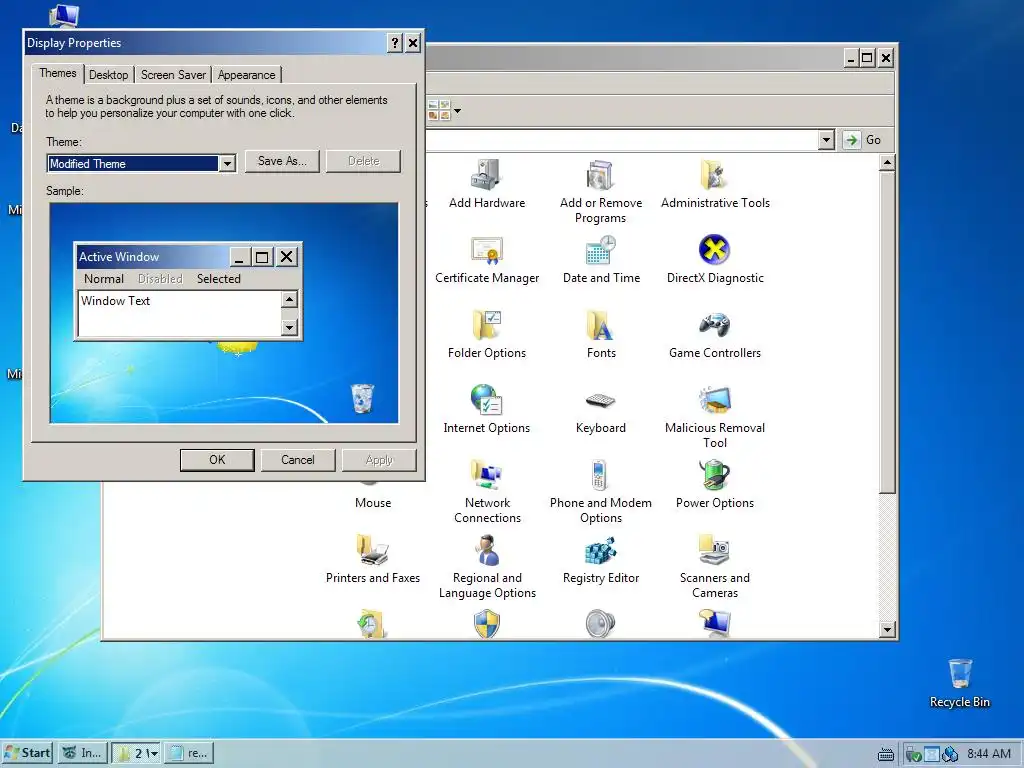The width and height of the screenshot is (1024, 768).
Task: Open the Scanners and Cameras icon
Action: click(714, 550)
